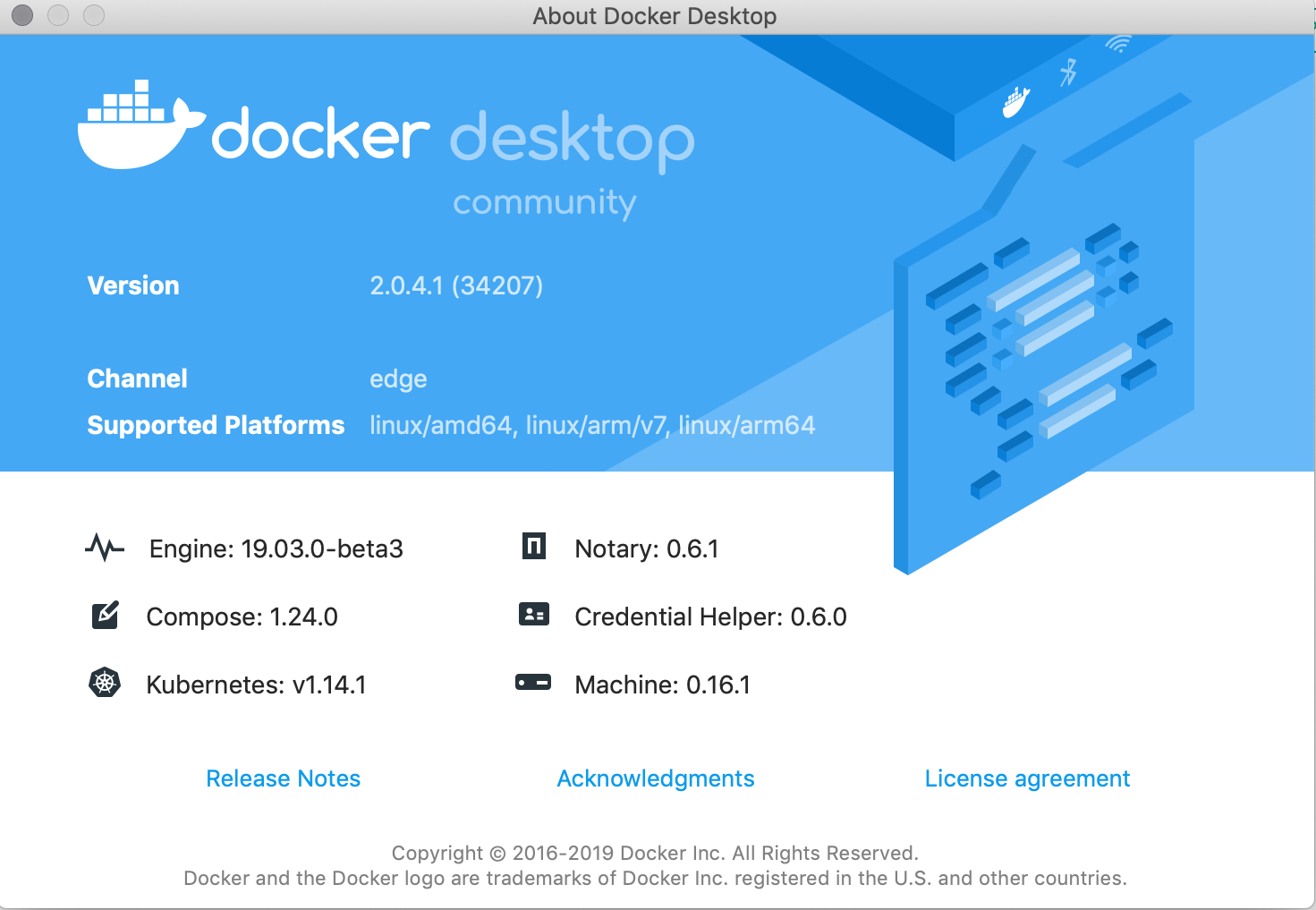Click the version number 2.0.4.1 (34207)
The image size is (1316, 910).
click(456, 285)
